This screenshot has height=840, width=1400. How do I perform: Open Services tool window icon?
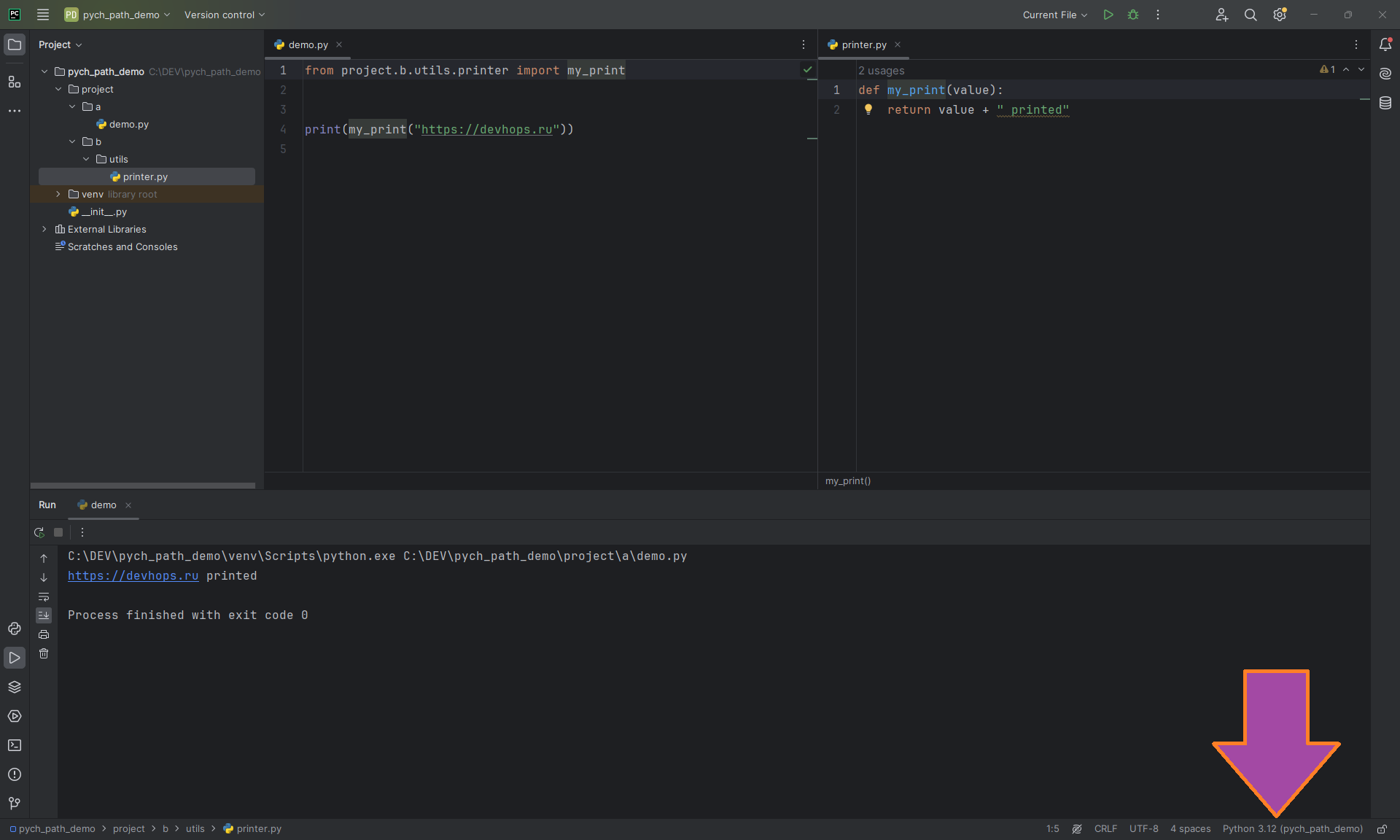(x=15, y=716)
